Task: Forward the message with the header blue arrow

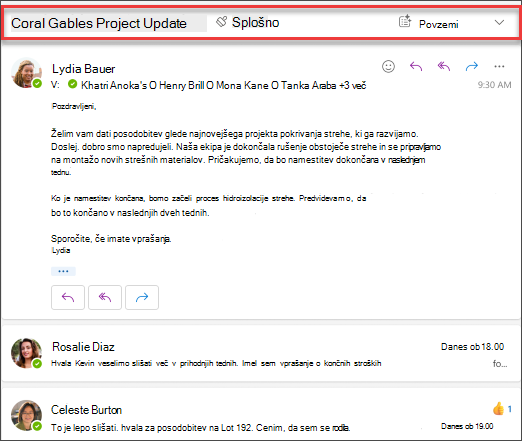Action: tap(472, 66)
